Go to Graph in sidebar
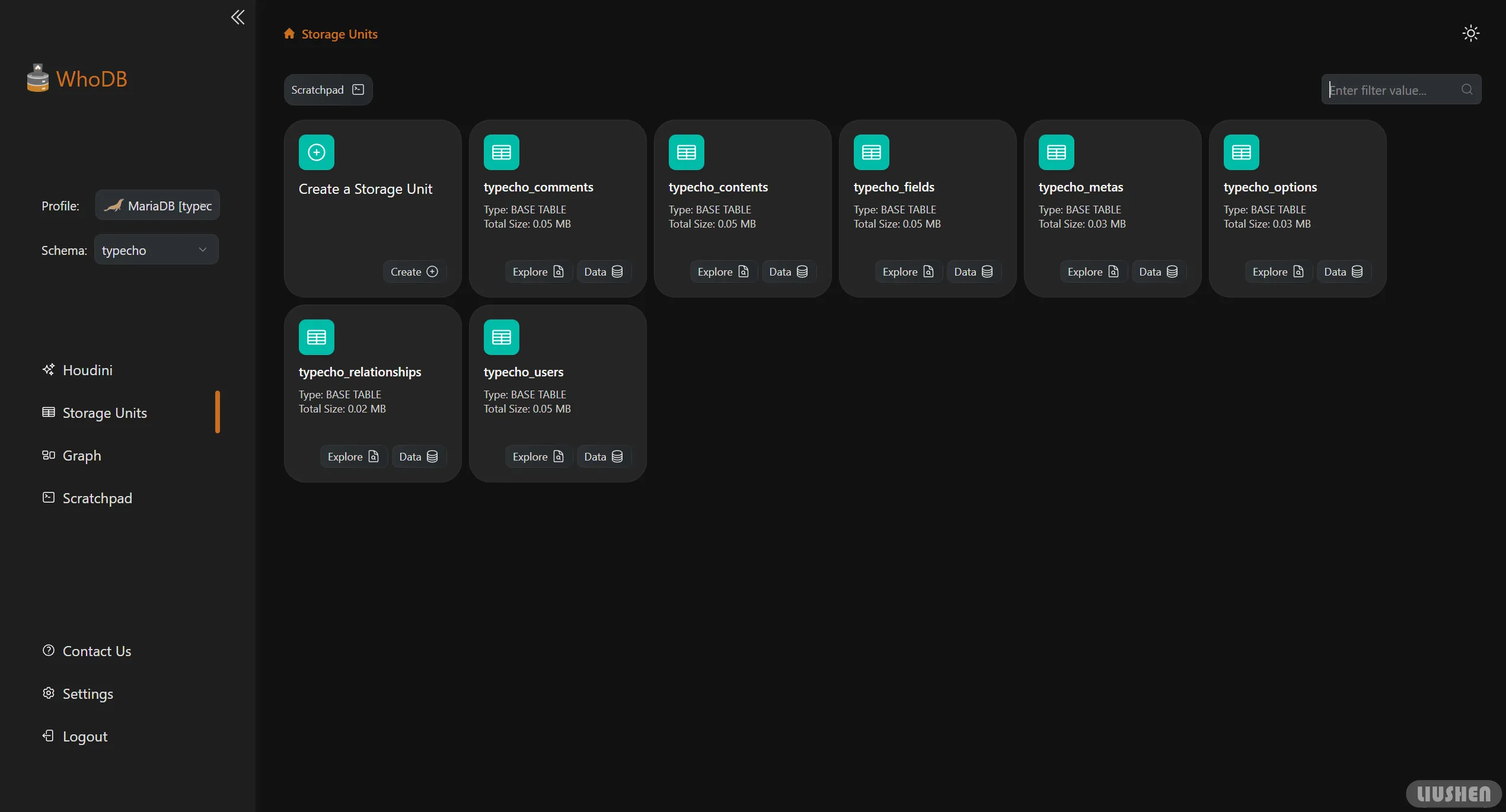1506x812 pixels. (x=82, y=455)
